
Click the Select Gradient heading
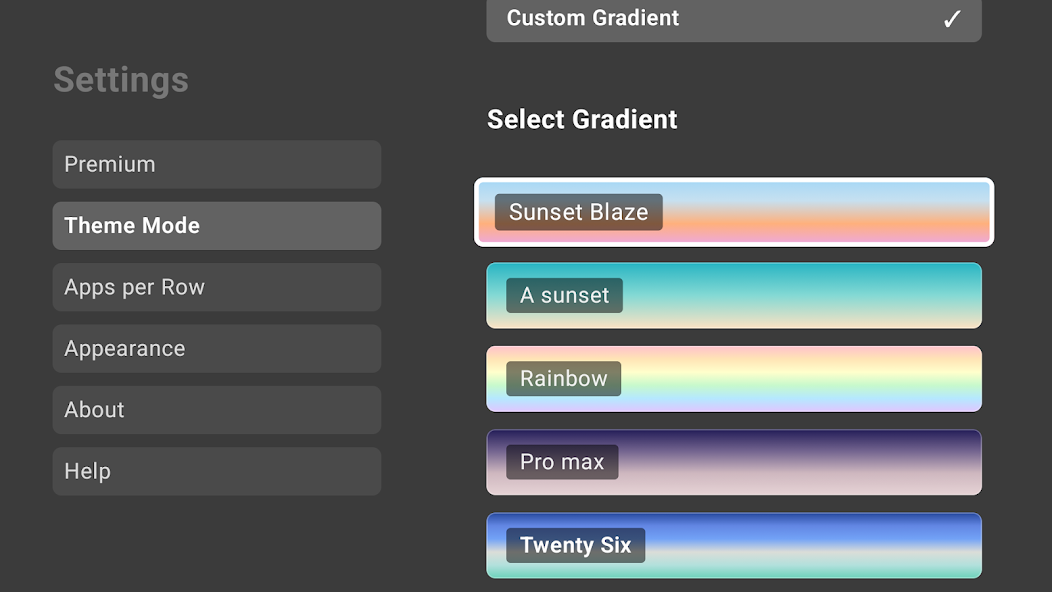(x=582, y=119)
